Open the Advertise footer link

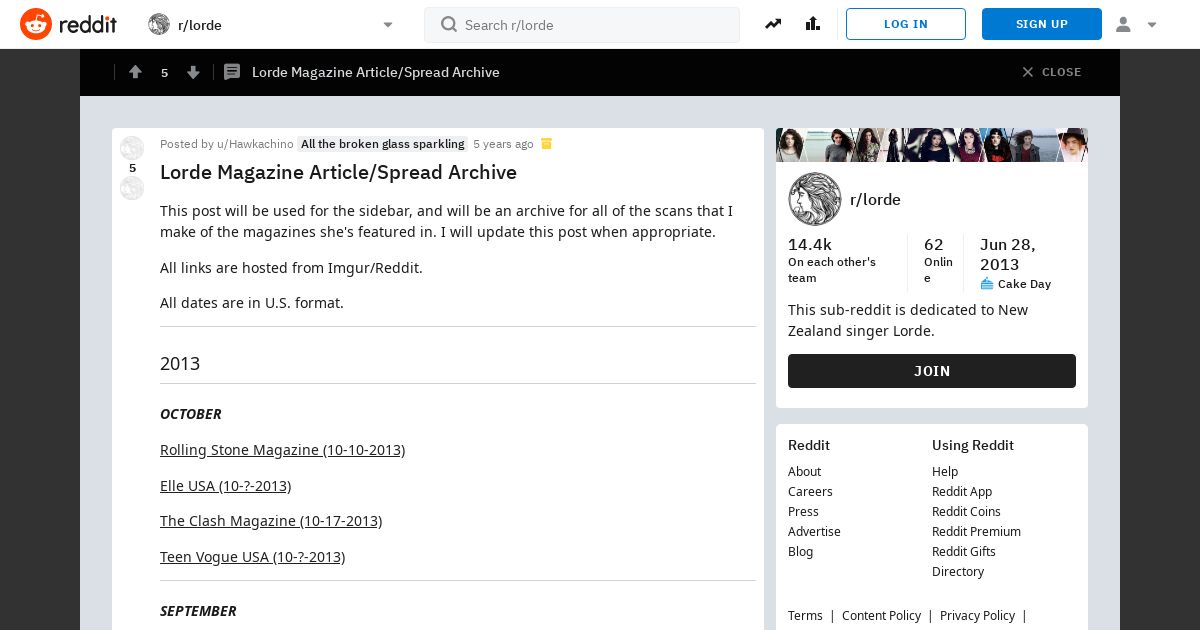[x=814, y=532]
